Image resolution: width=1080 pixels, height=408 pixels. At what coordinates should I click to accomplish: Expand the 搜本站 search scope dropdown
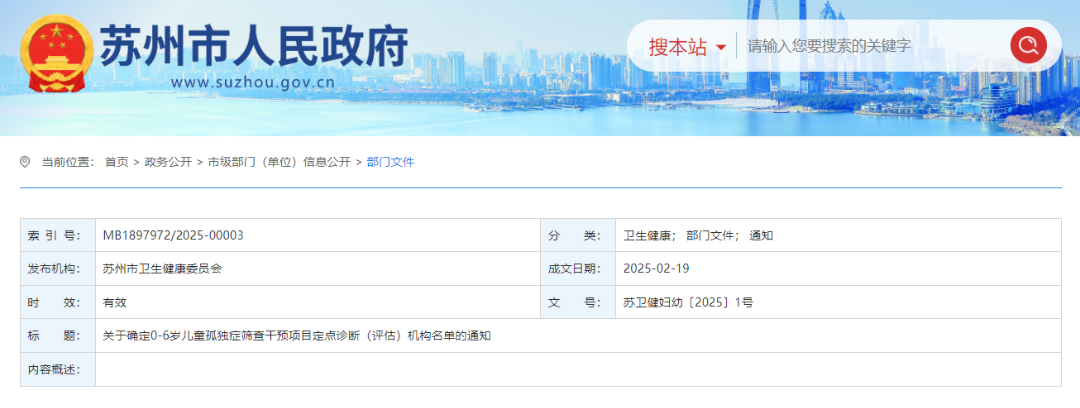[688, 46]
